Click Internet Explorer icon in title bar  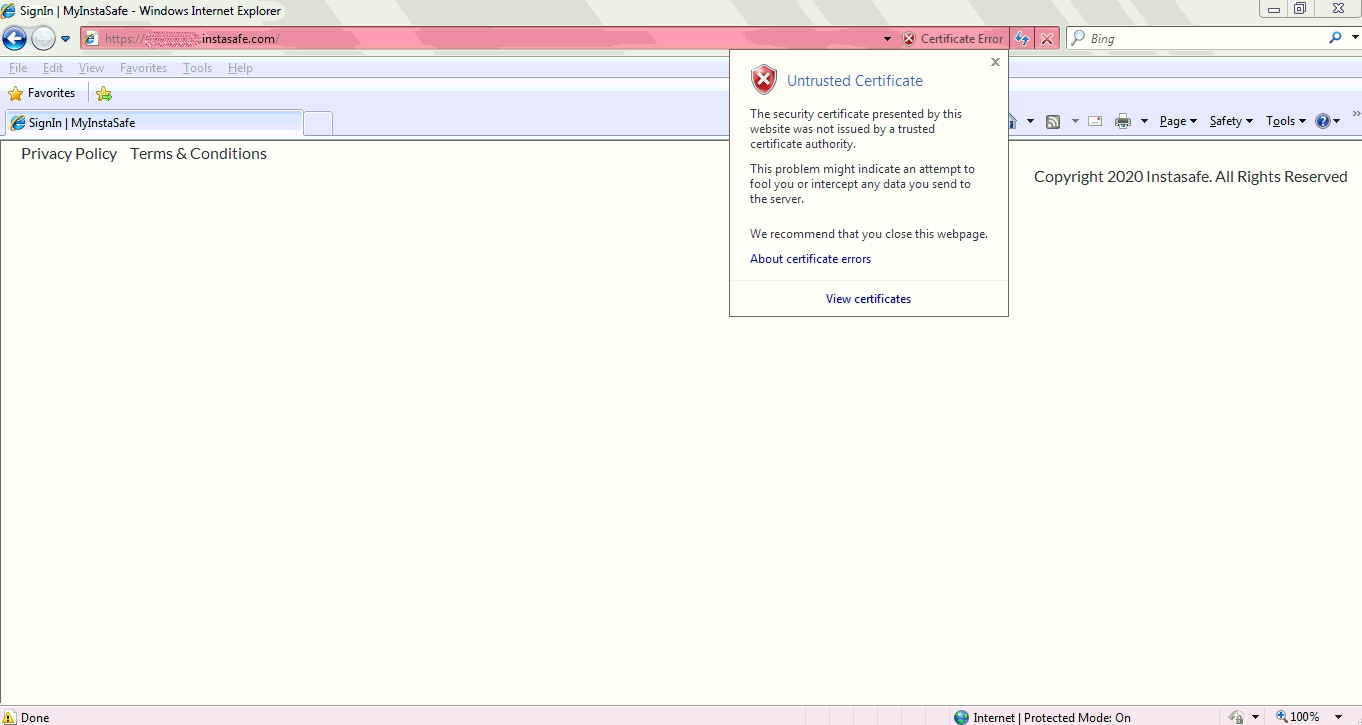(x=9, y=11)
